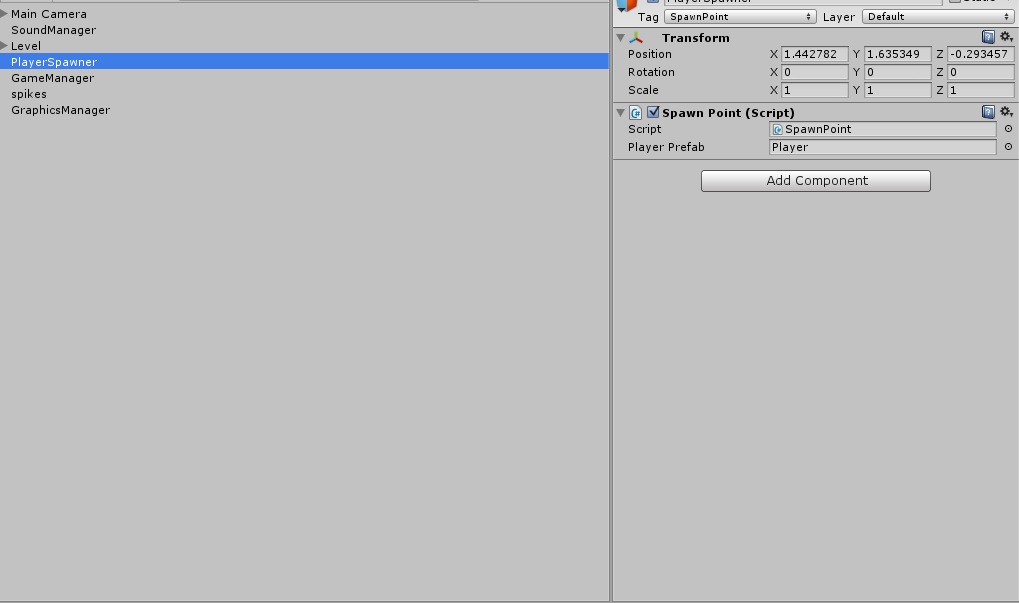This screenshot has height=603, width=1019.
Task: Expand the Main Camera hierarchy item
Action: tap(4, 14)
